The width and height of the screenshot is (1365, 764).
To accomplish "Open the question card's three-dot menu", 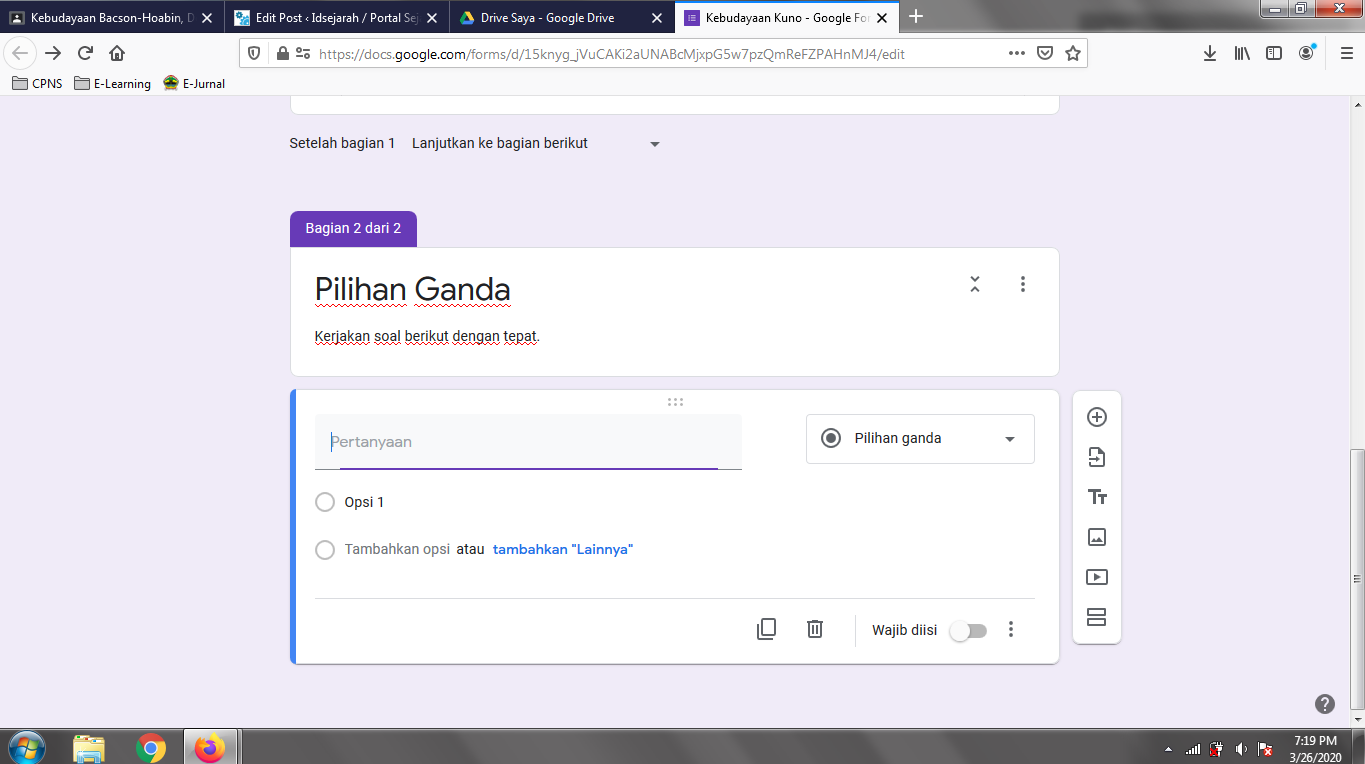I will (x=1011, y=629).
